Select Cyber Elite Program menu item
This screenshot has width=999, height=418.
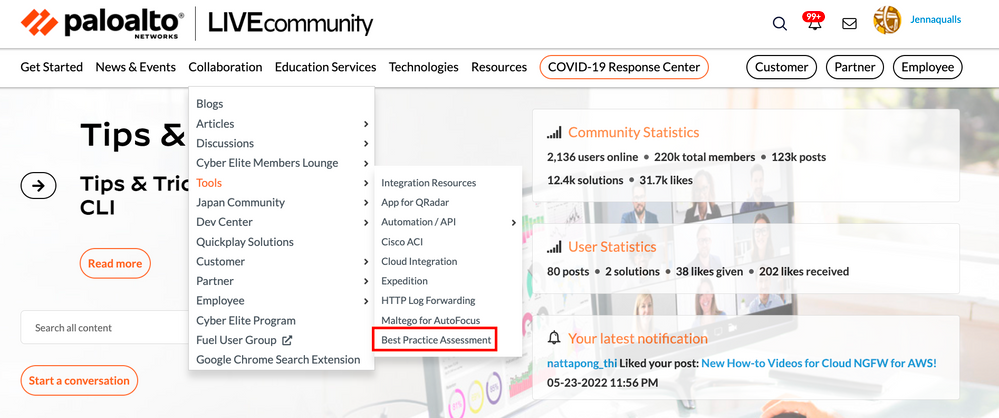[x=246, y=321]
